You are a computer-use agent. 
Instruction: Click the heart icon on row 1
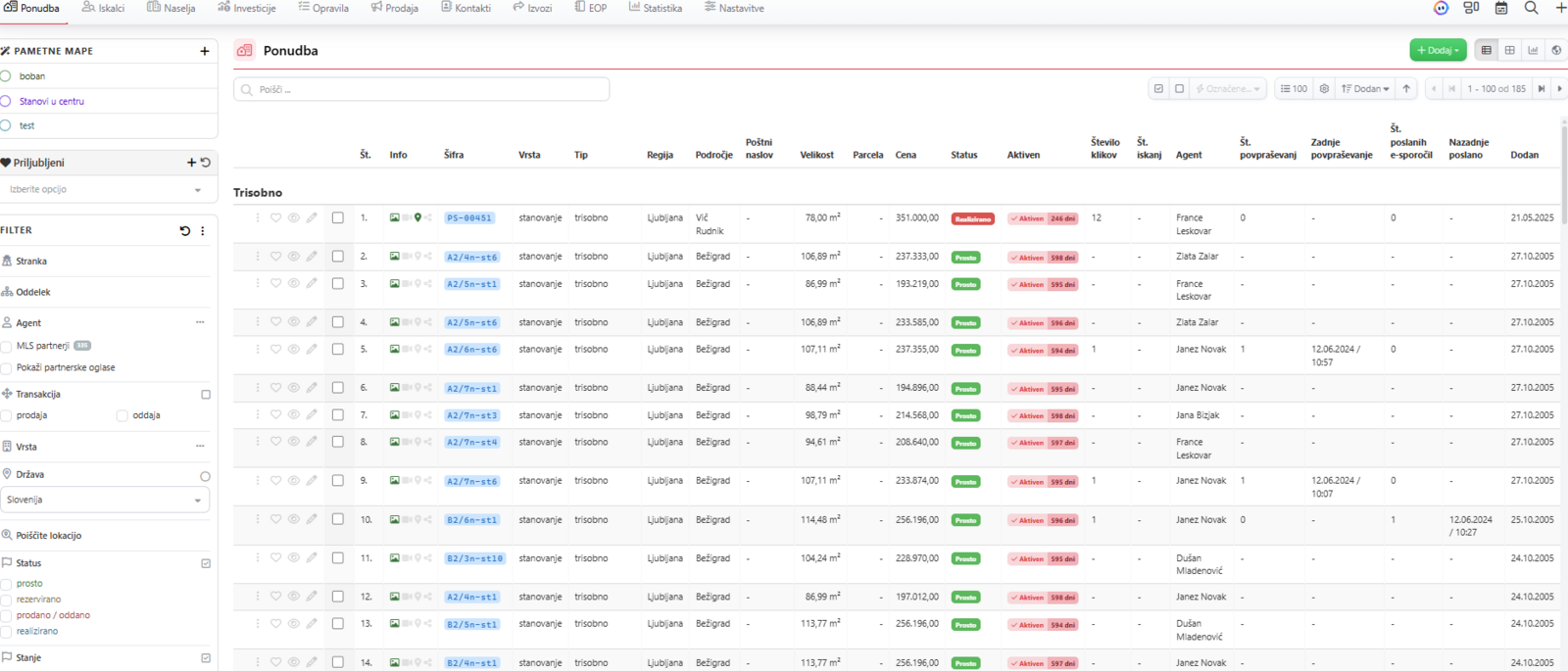[275, 218]
